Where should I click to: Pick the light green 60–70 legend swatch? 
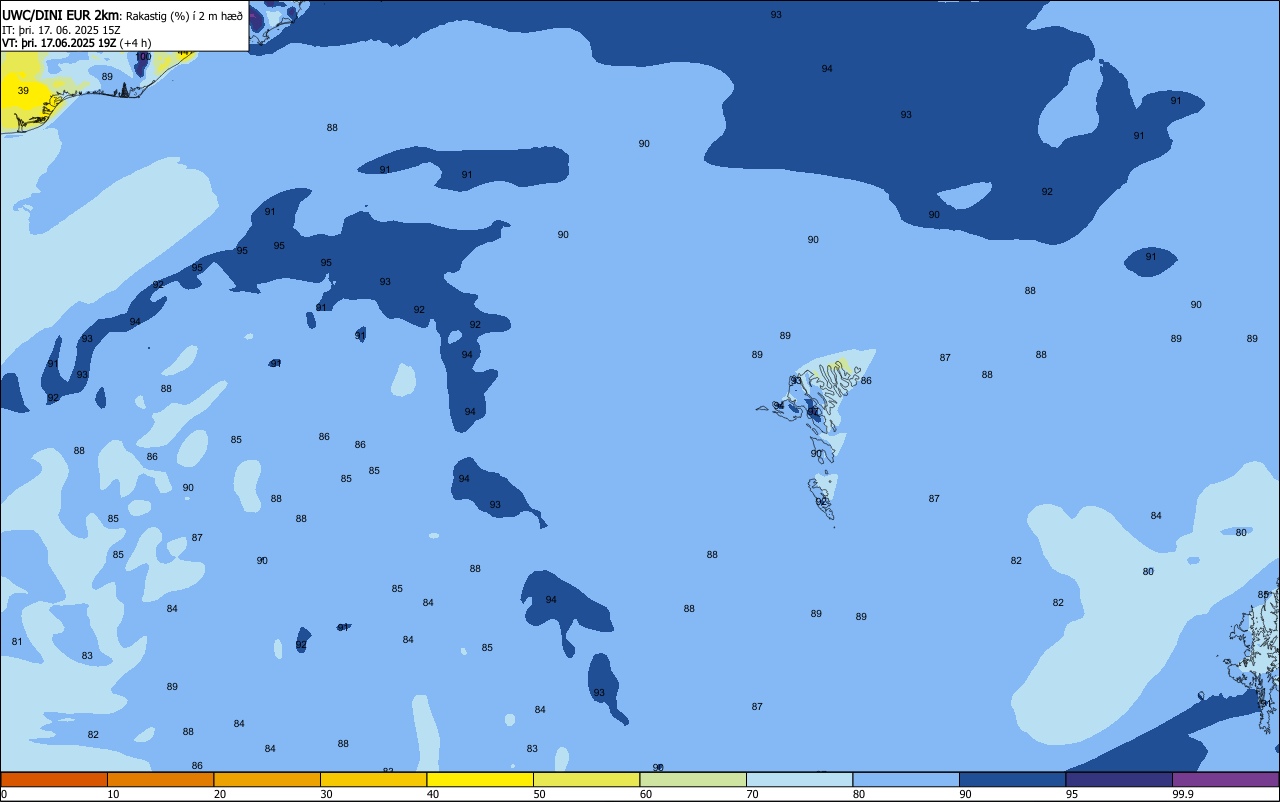tap(693, 779)
